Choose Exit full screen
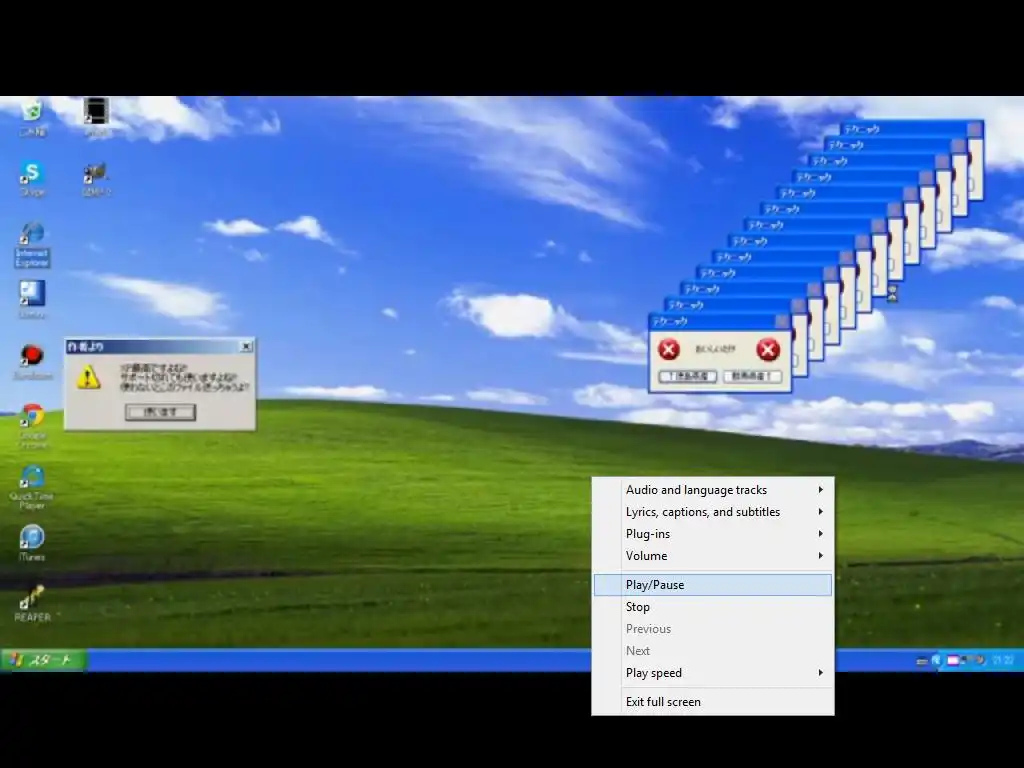This screenshot has width=1024, height=768. [x=712, y=702]
